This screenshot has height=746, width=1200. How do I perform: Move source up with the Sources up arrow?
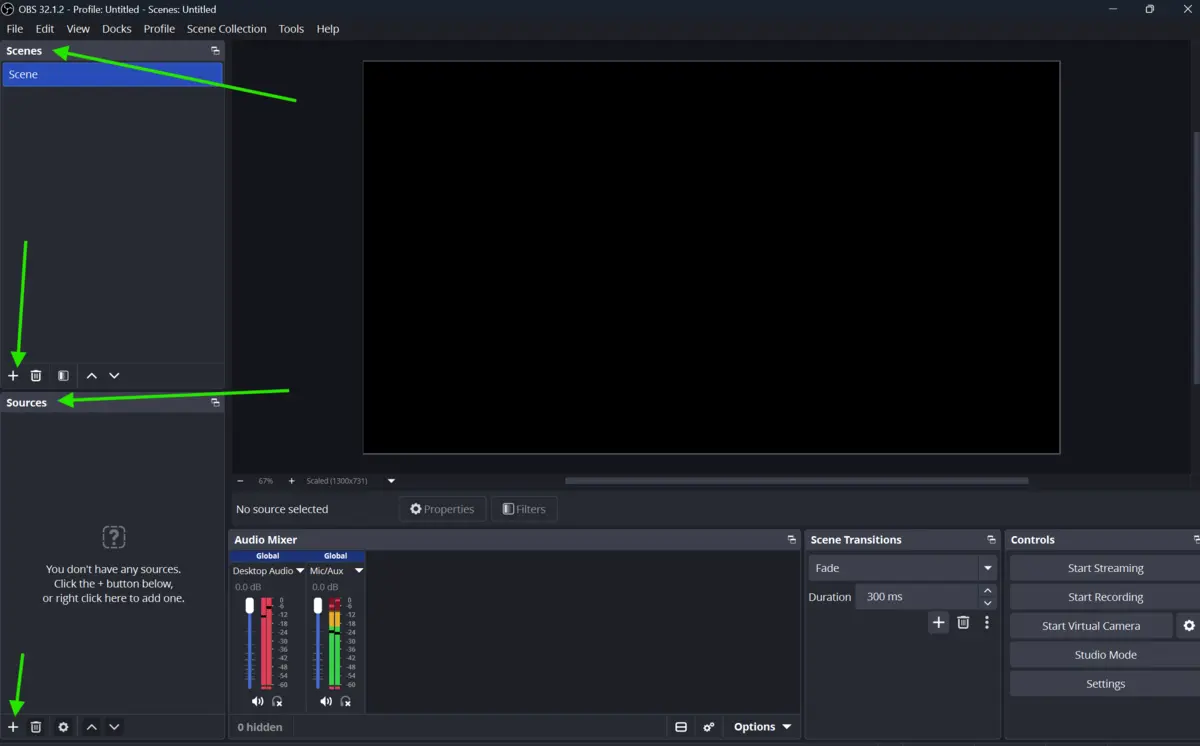tap(91, 727)
